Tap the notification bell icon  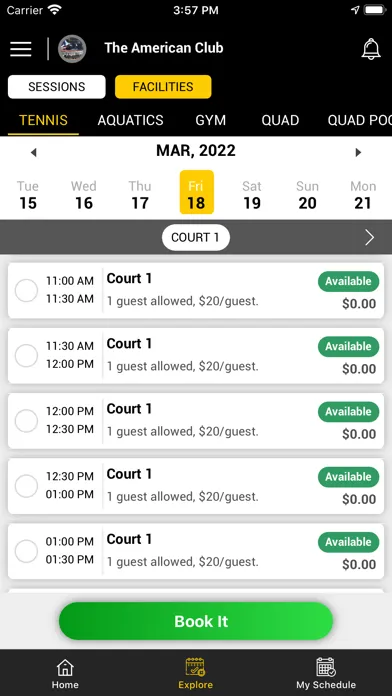pyautogui.click(x=371, y=49)
